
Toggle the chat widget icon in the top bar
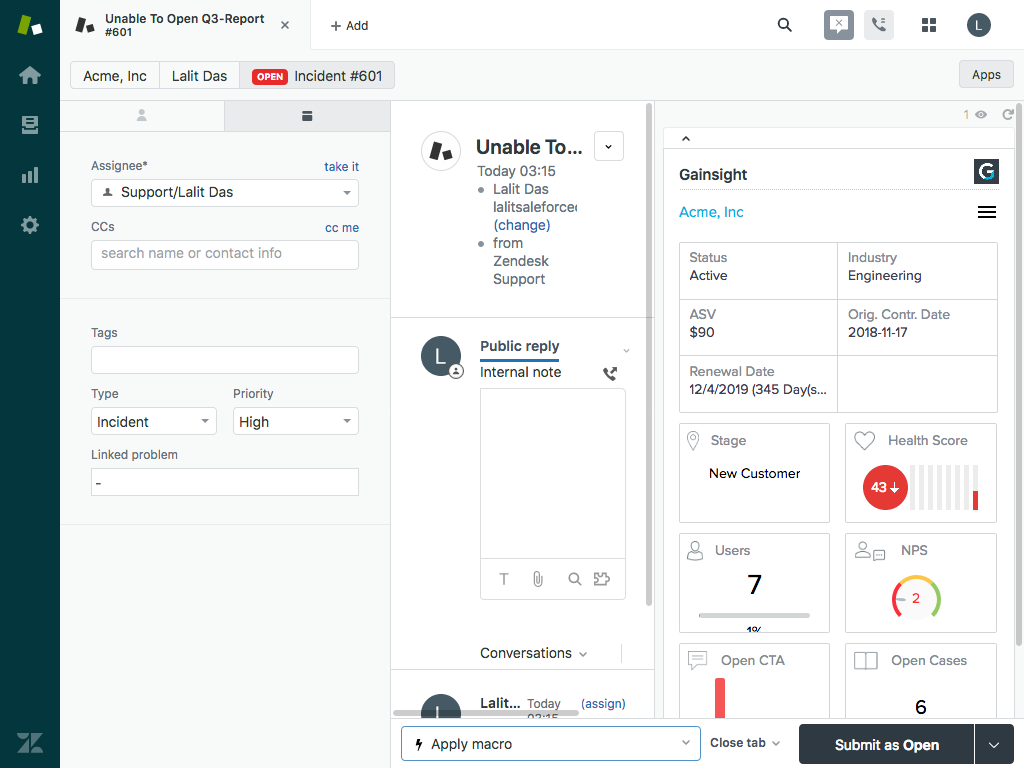click(x=838, y=25)
